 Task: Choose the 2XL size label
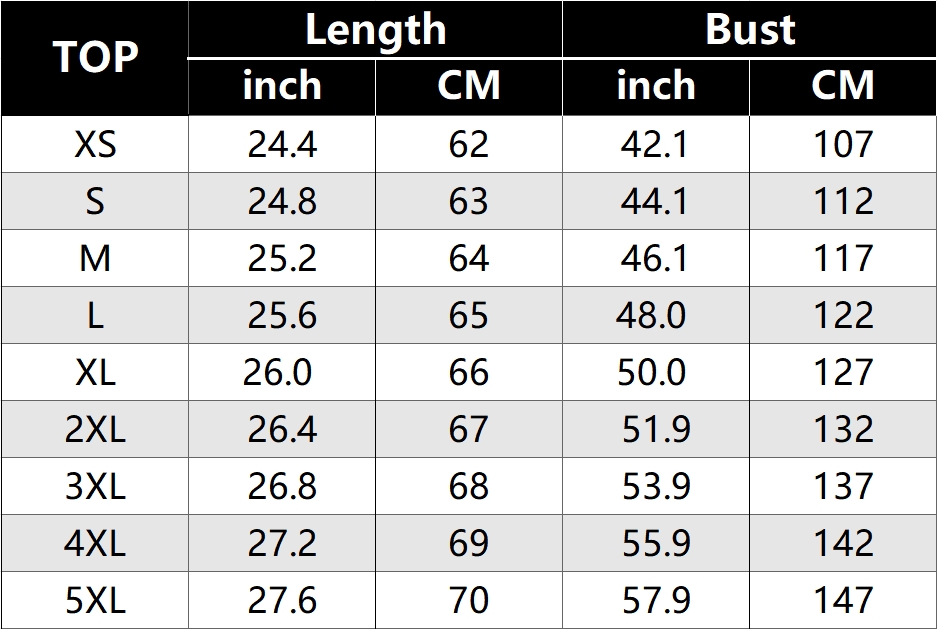tap(95, 430)
